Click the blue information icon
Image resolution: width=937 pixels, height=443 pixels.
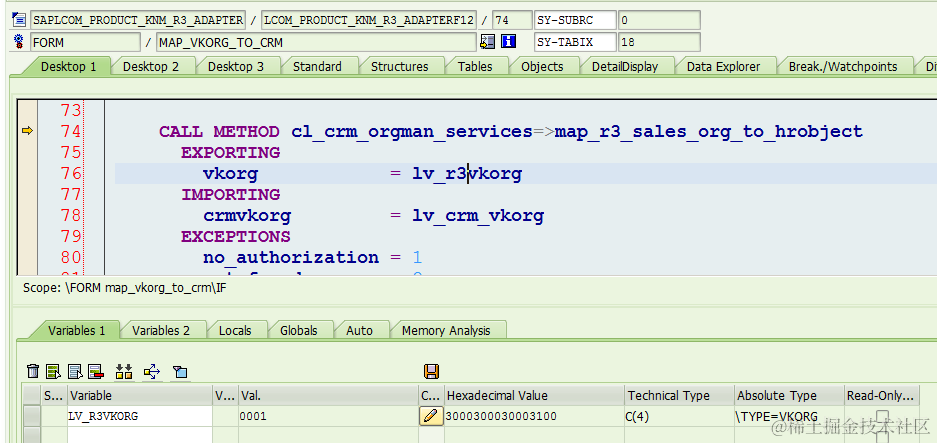coord(509,42)
